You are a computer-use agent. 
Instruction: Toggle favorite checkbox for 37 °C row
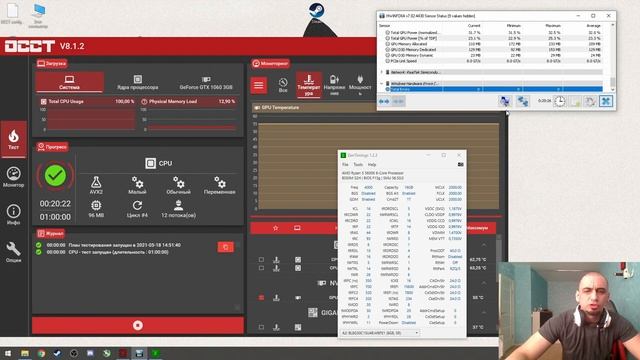pyautogui.click(x=261, y=327)
